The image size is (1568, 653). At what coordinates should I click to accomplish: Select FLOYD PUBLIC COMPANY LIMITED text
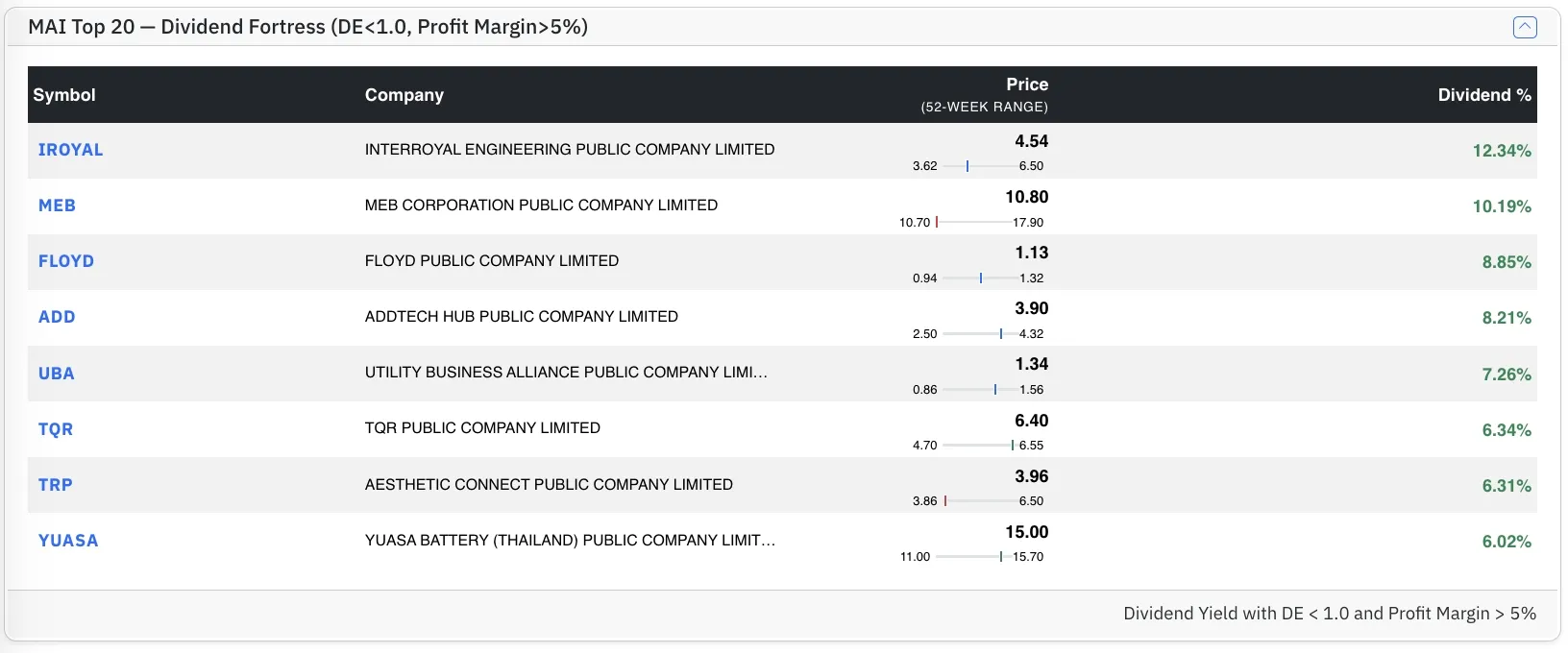pos(492,261)
